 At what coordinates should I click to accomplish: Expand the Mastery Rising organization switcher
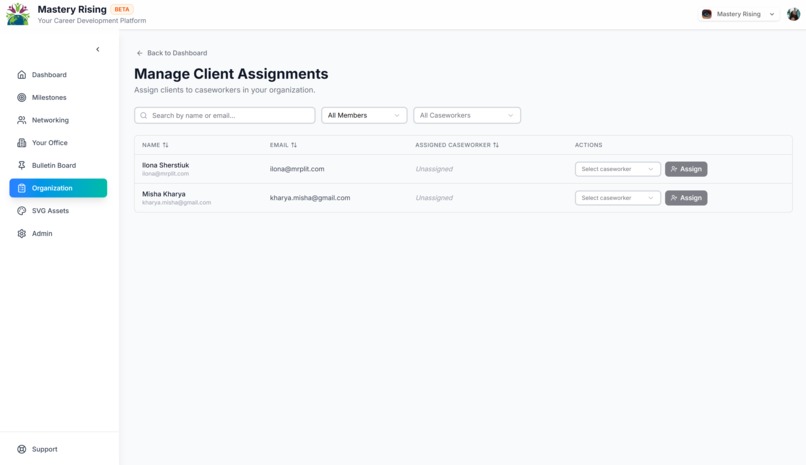click(738, 14)
